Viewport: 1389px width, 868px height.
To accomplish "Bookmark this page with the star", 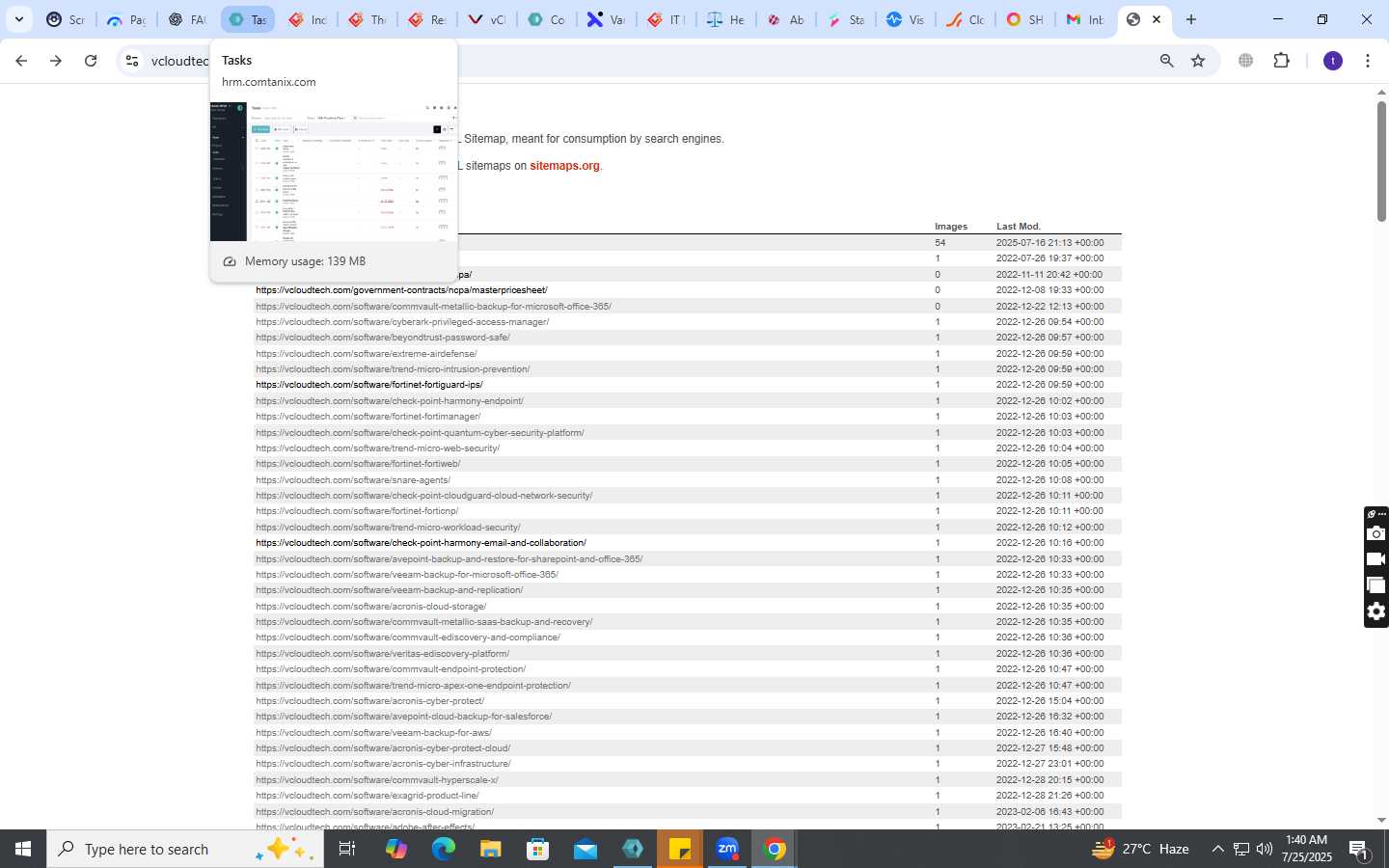I will (x=1198, y=61).
